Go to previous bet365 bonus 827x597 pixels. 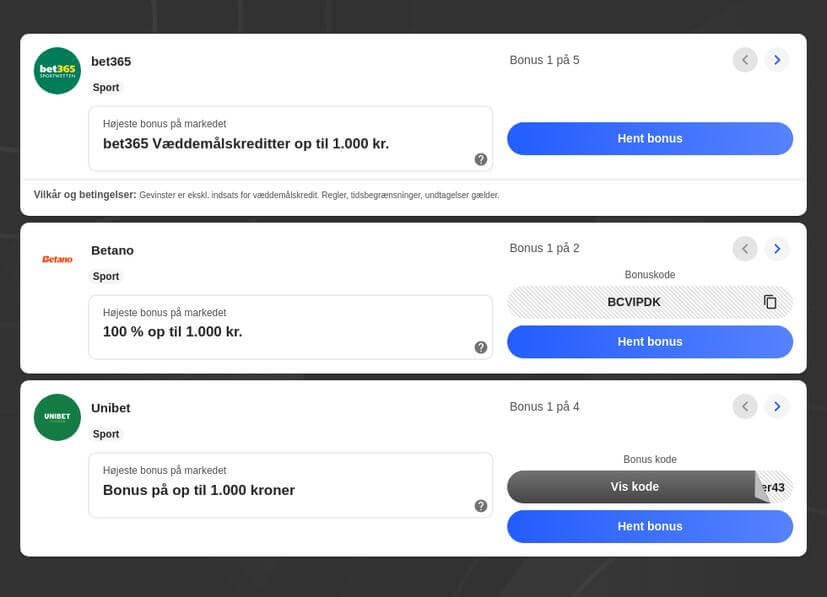745,60
